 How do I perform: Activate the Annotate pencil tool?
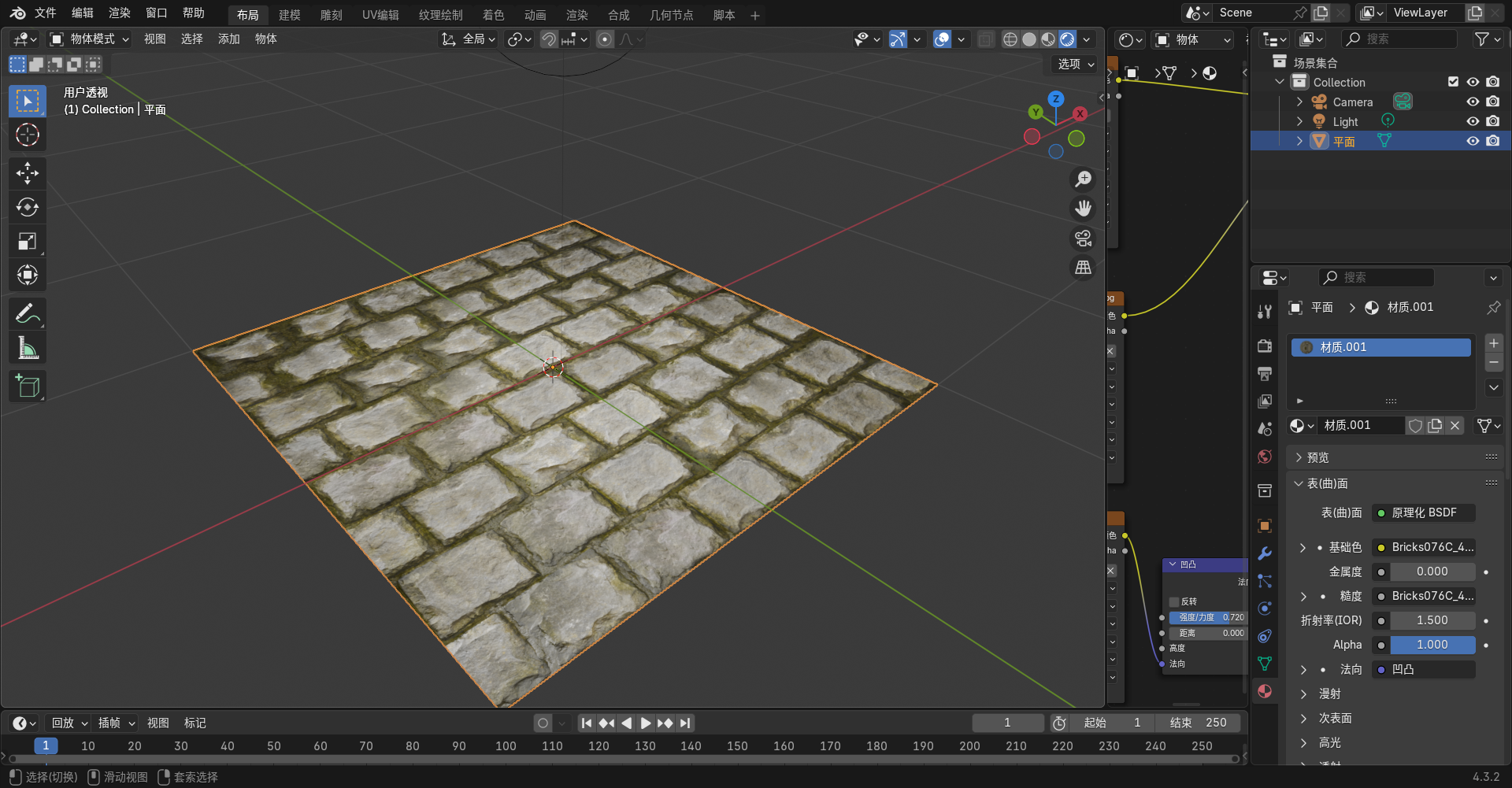coord(28,314)
